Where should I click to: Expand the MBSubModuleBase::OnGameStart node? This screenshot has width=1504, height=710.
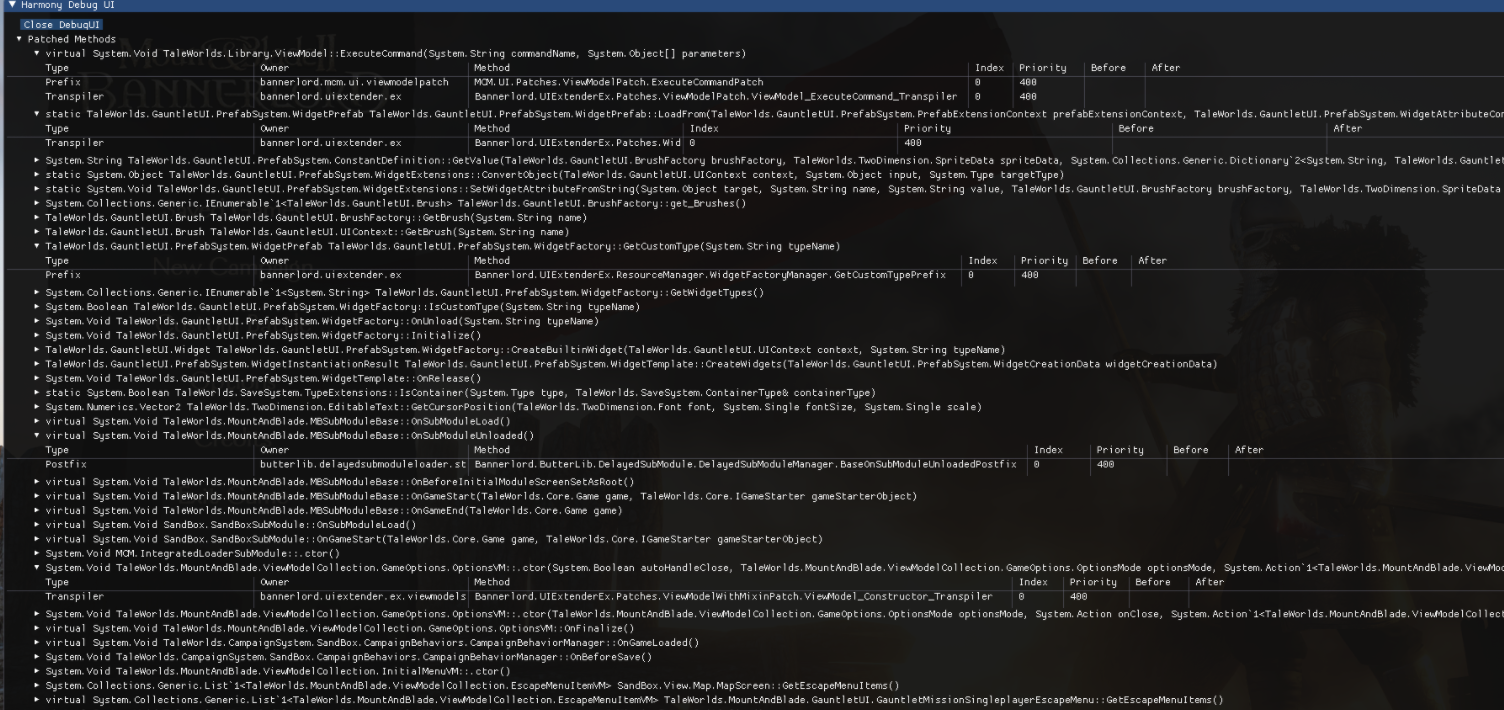37,496
